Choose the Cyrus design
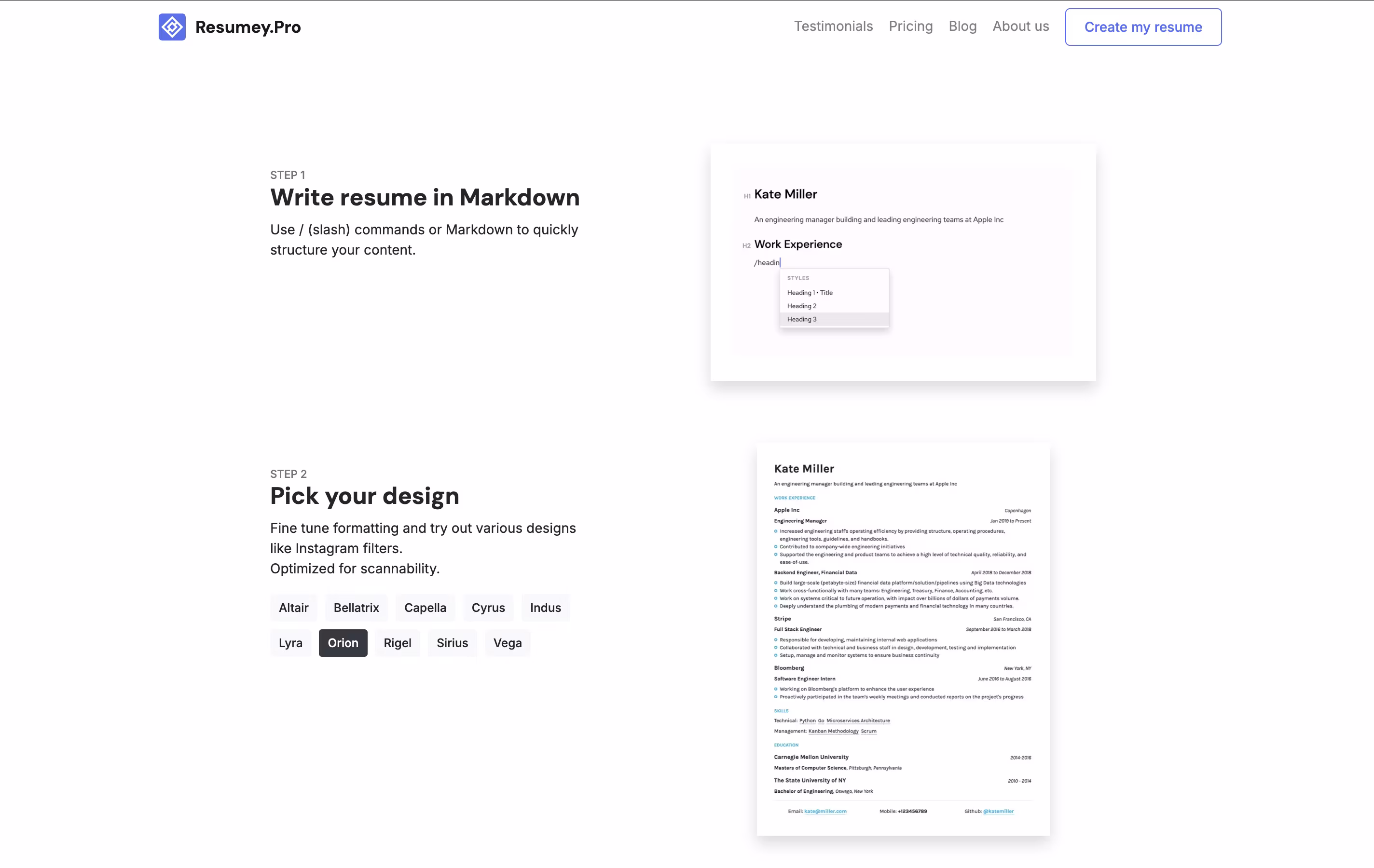The image size is (1374, 868). (x=488, y=608)
